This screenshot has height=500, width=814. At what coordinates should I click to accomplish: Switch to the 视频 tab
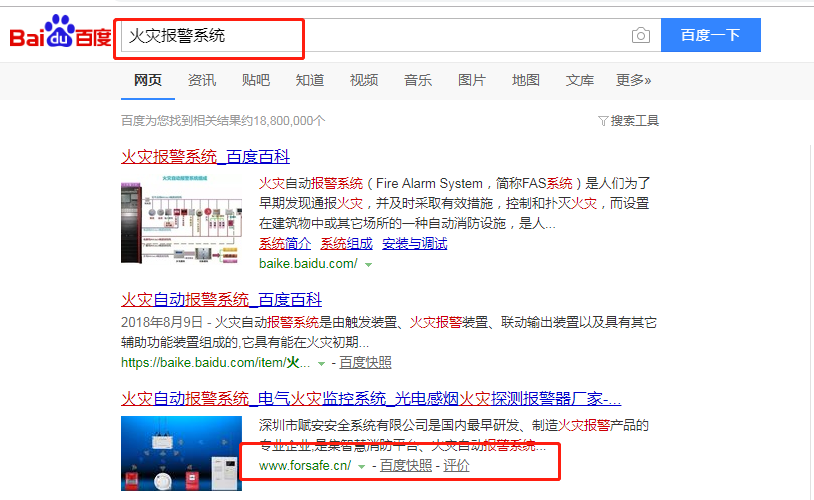point(364,80)
